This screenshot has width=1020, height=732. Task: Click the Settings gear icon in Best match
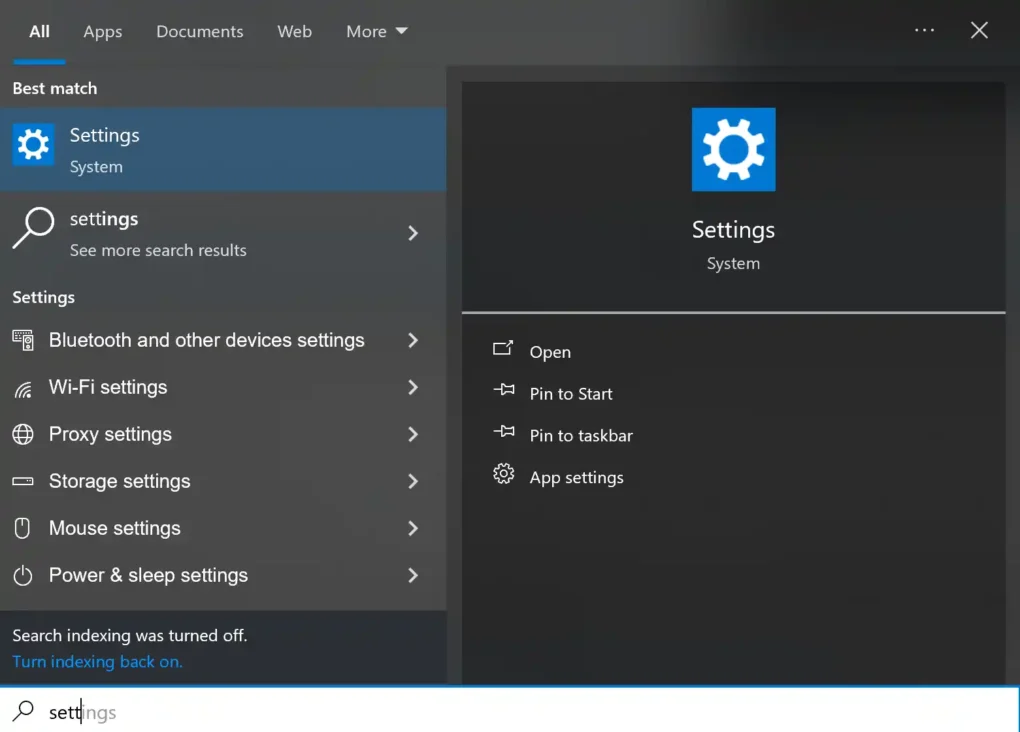[33, 144]
